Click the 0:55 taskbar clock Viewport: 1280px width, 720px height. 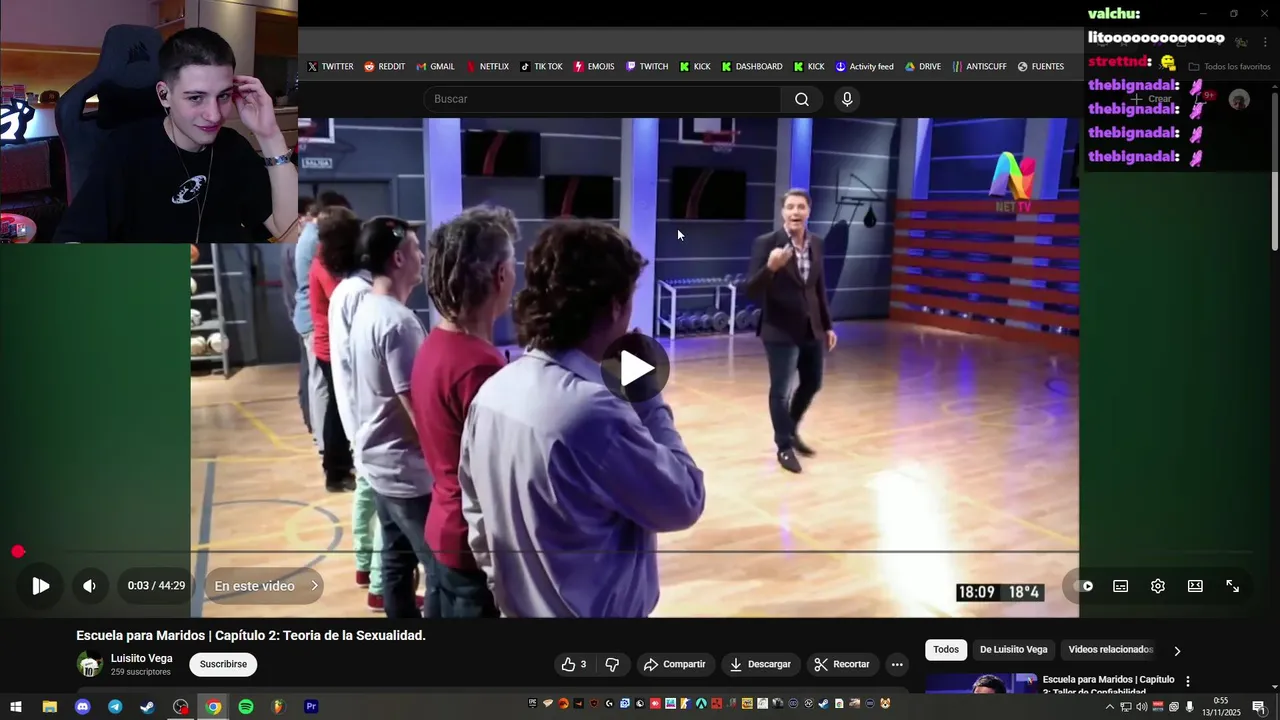pyautogui.click(x=1221, y=706)
